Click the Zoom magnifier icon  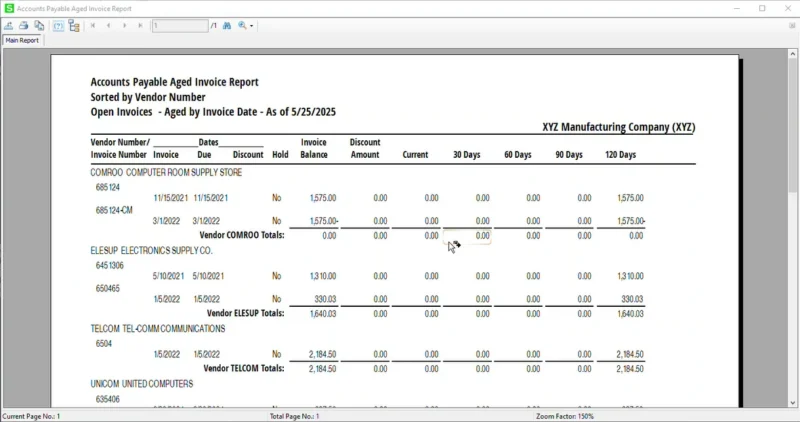(x=242, y=26)
